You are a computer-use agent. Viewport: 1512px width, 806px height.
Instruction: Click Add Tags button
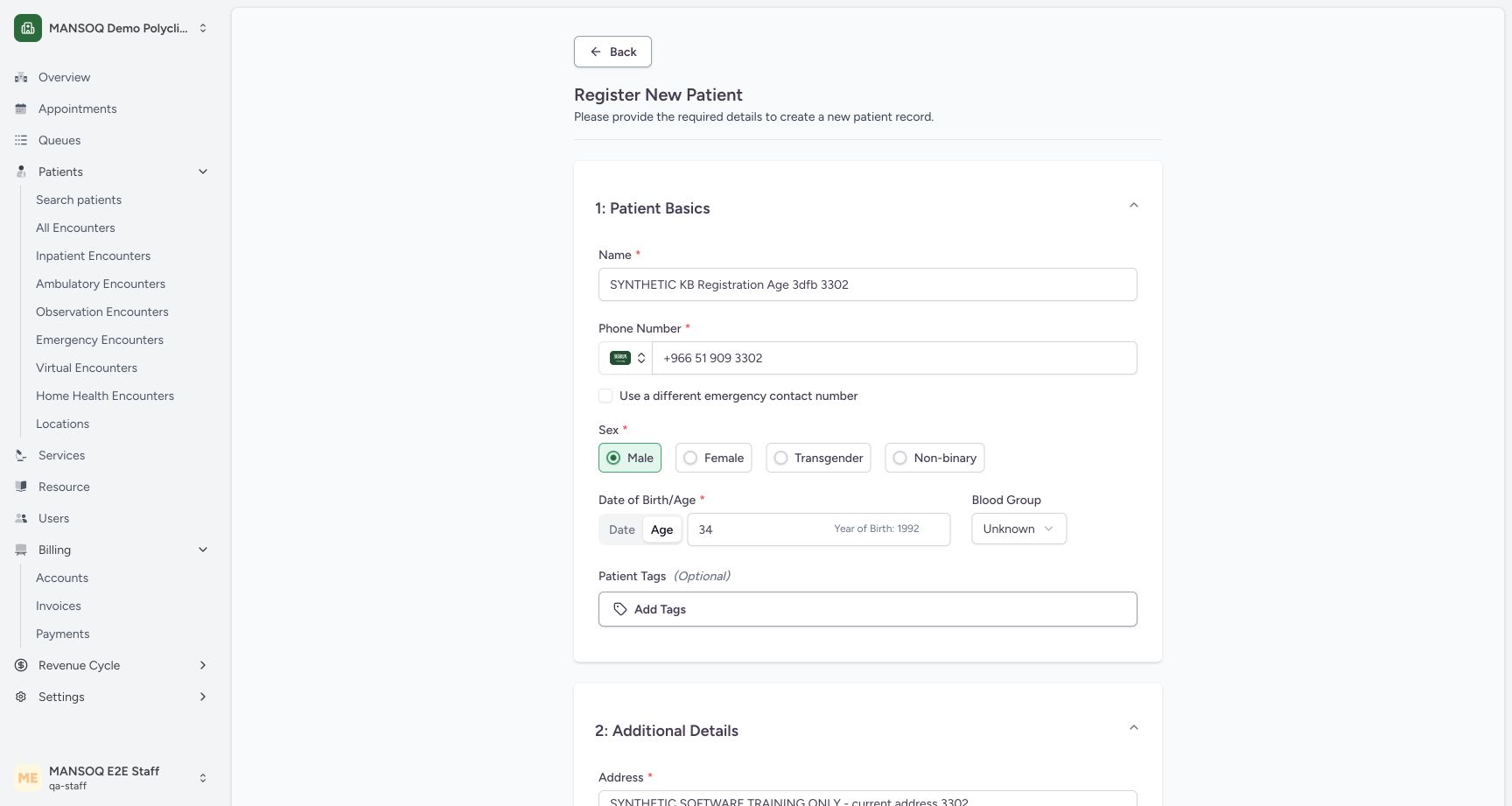tap(868, 609)
